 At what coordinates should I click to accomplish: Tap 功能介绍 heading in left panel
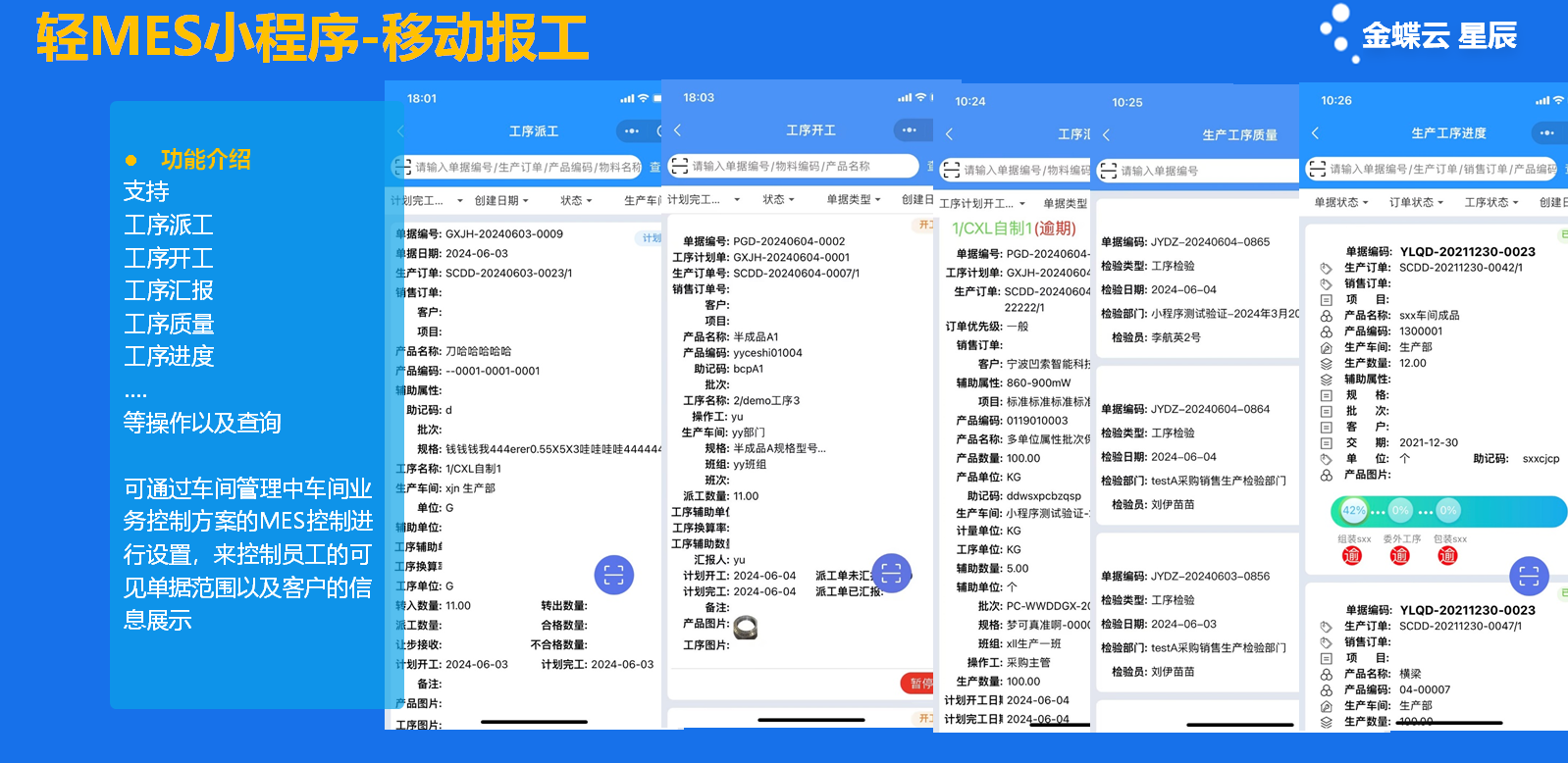click(x=206, y=159)
